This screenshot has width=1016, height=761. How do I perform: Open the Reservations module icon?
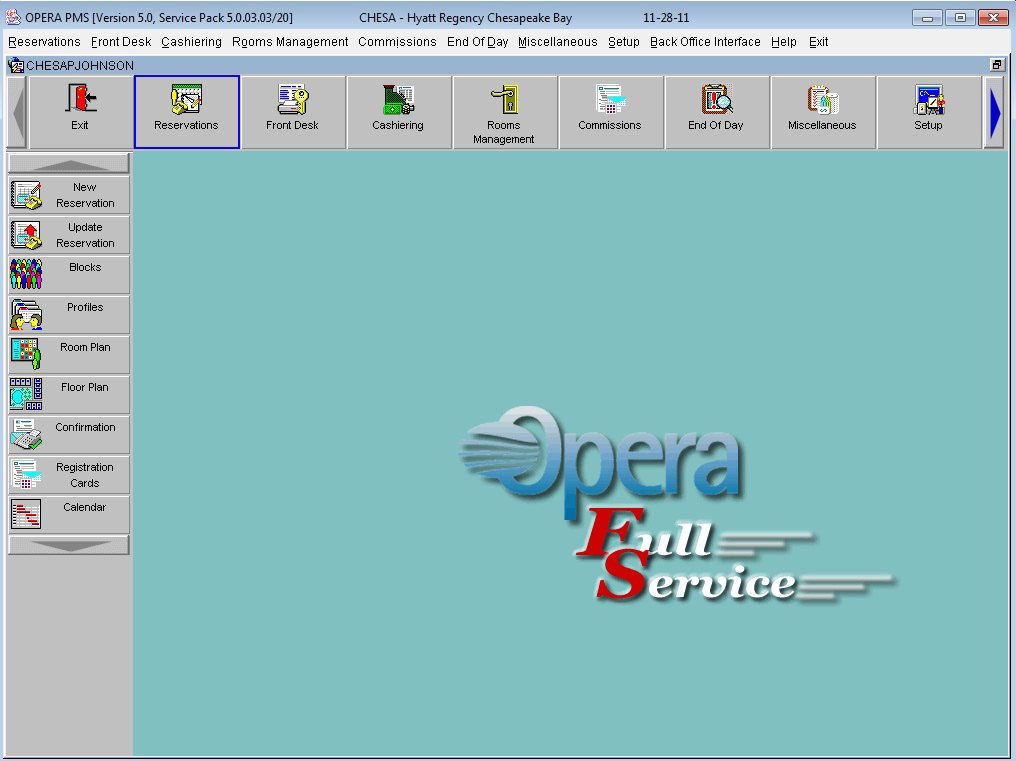[x=187, y=112]
